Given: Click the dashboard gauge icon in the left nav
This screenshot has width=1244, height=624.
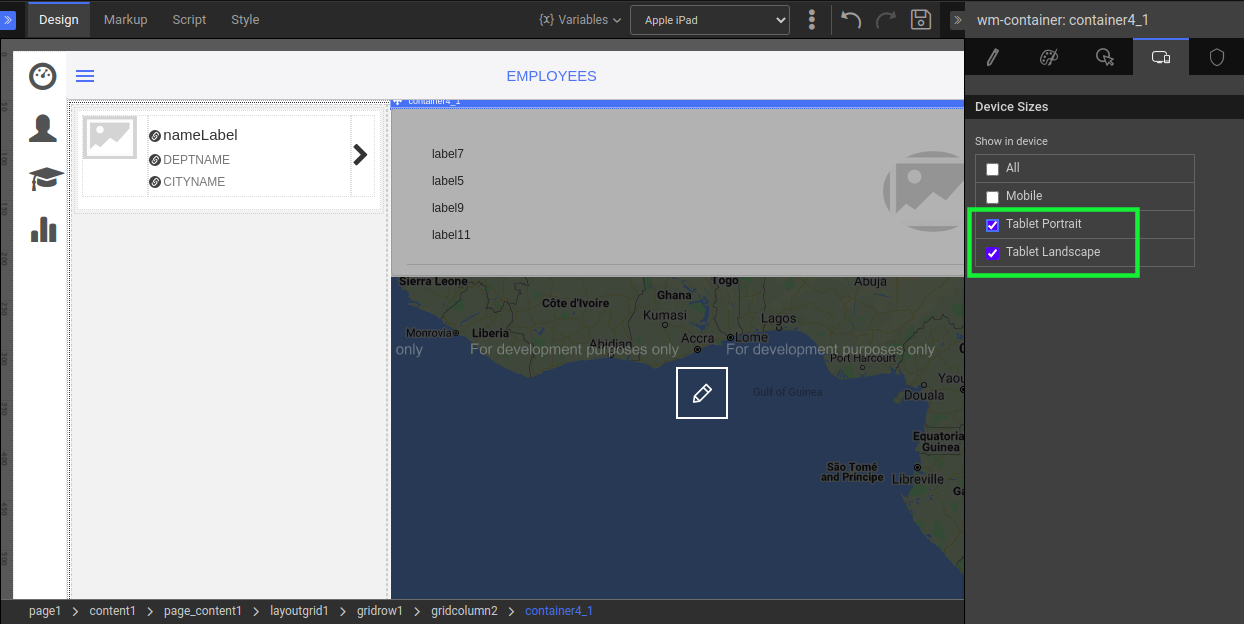Looking at the screenshot, I should (43, 76).
